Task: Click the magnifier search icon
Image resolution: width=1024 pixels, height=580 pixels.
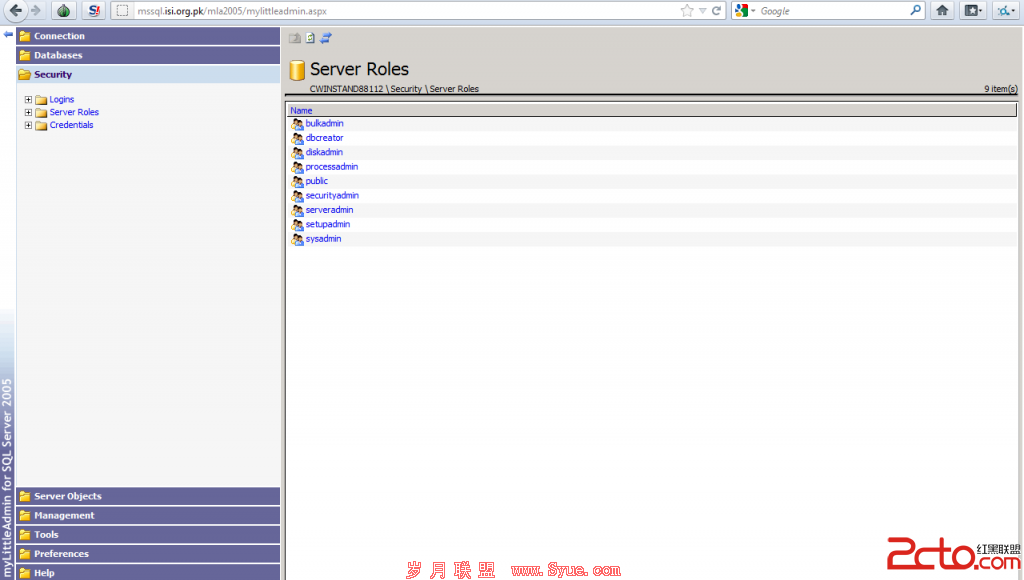Action: tap(915, 10)
